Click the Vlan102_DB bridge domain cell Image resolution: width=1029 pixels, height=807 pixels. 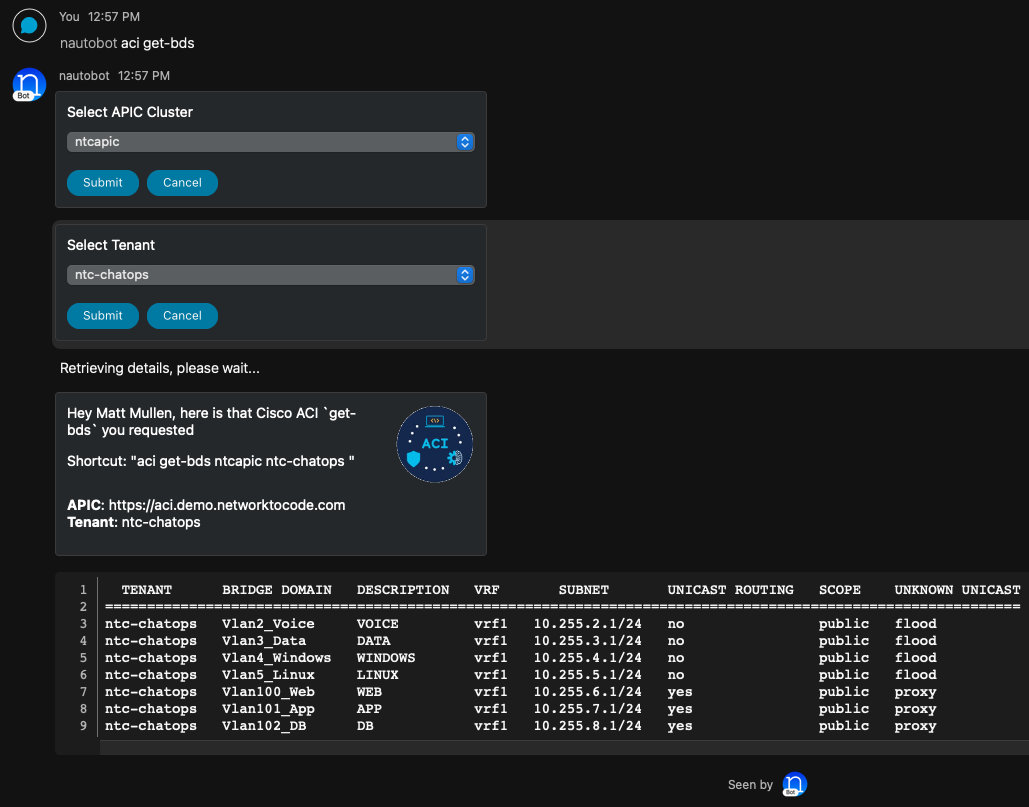click(264, 726)
